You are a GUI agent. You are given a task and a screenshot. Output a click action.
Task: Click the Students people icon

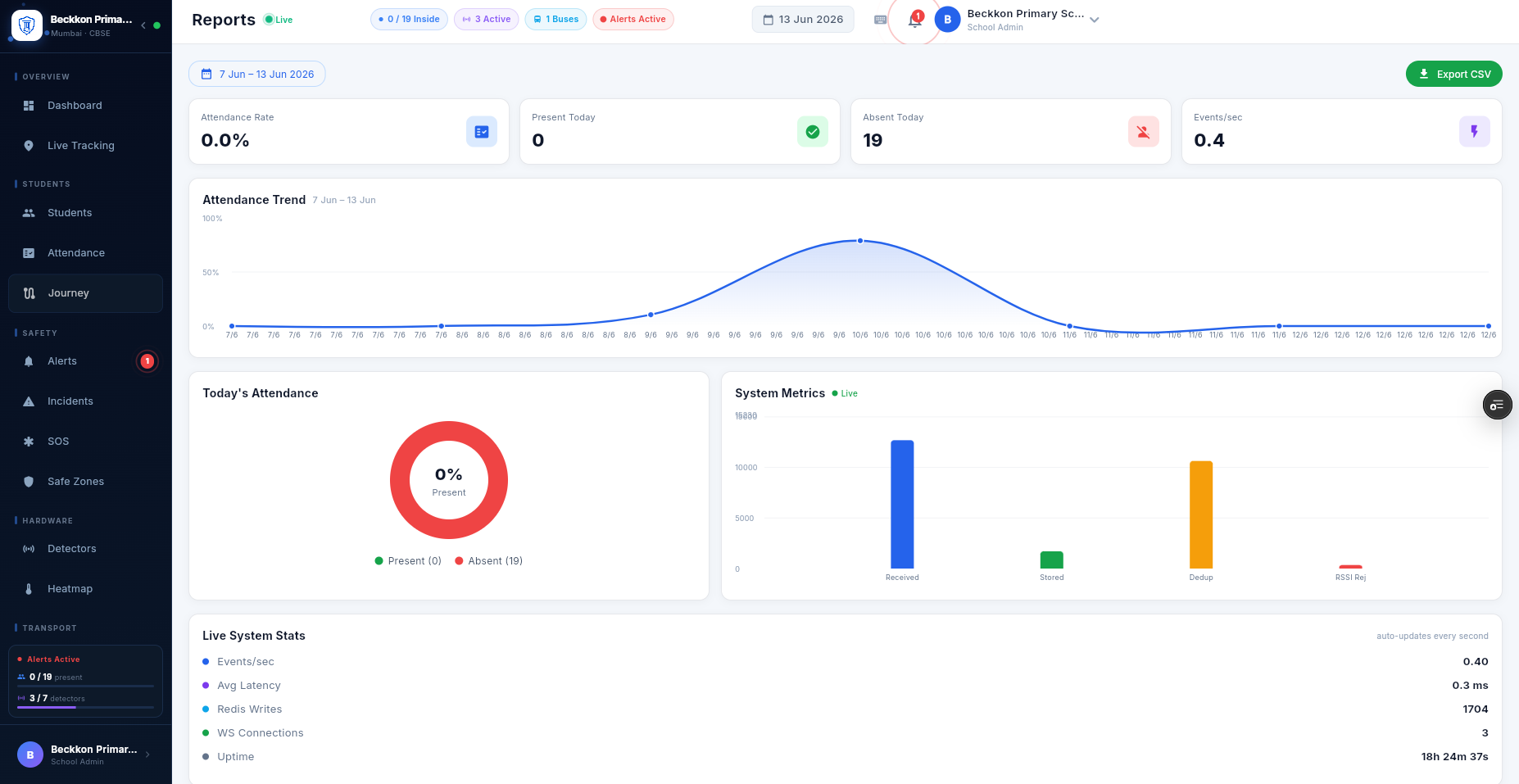(x=29, y=213)
